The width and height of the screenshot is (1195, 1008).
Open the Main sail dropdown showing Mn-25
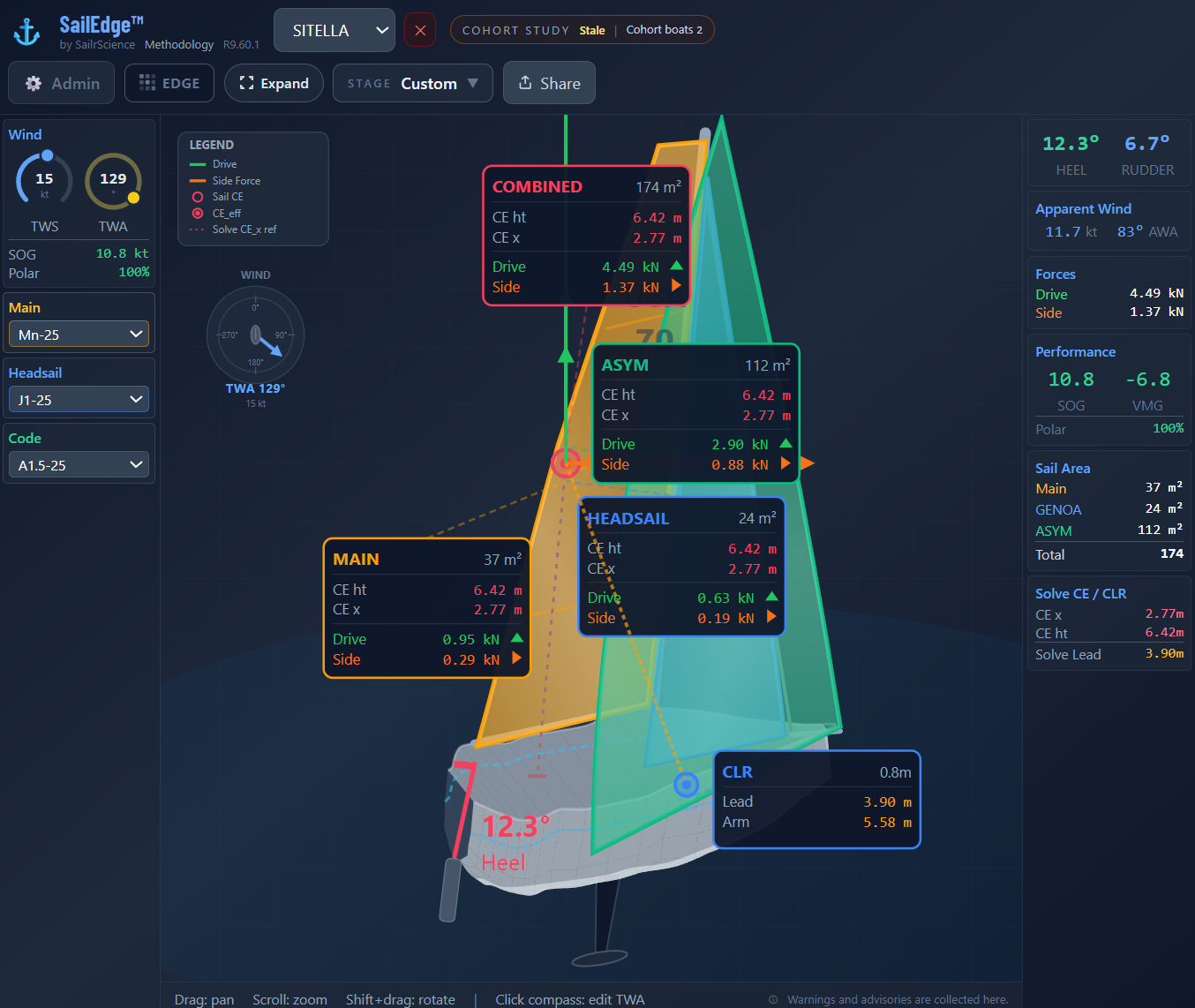pos(79,334)
